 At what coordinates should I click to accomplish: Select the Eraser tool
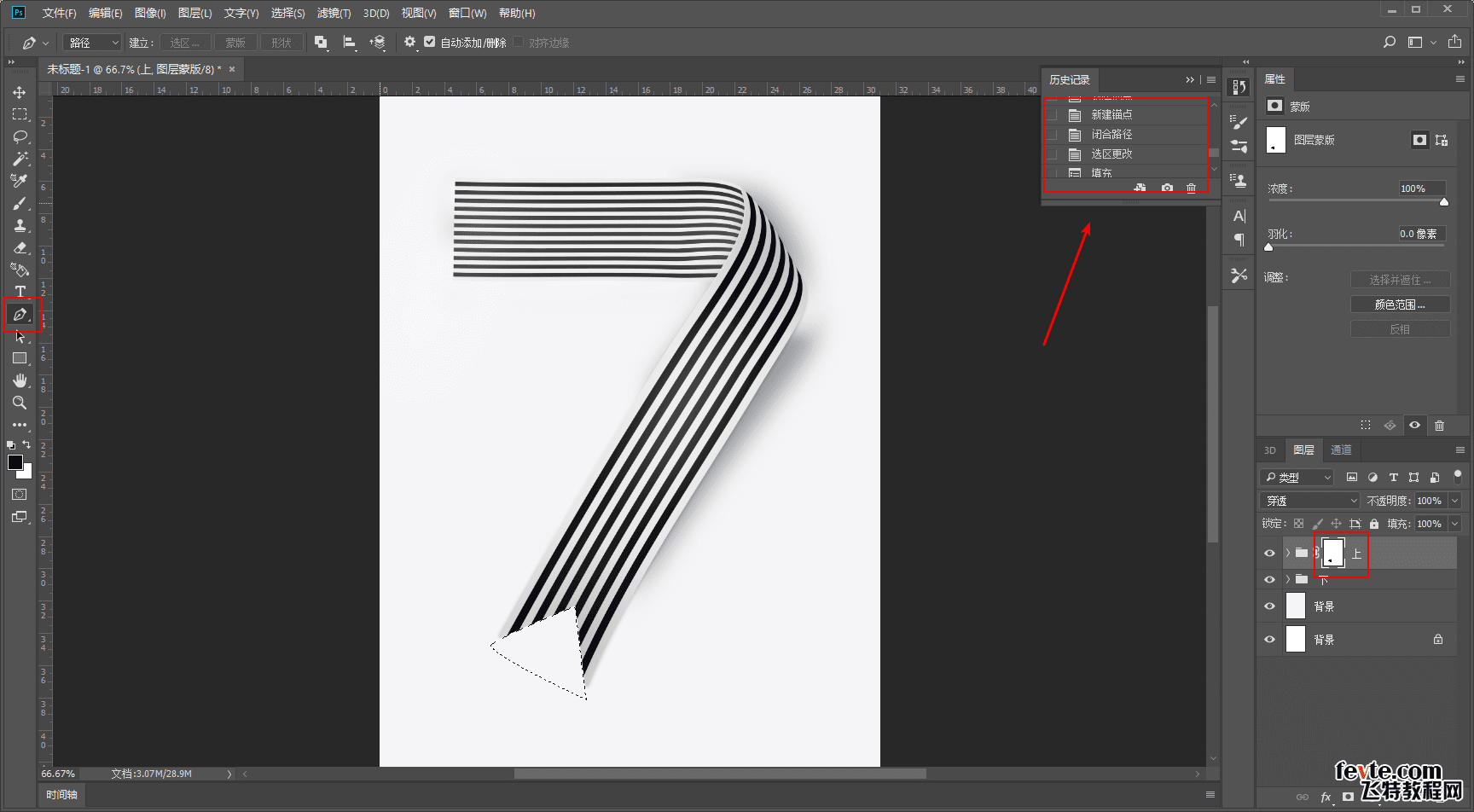[x=20, y=248]
